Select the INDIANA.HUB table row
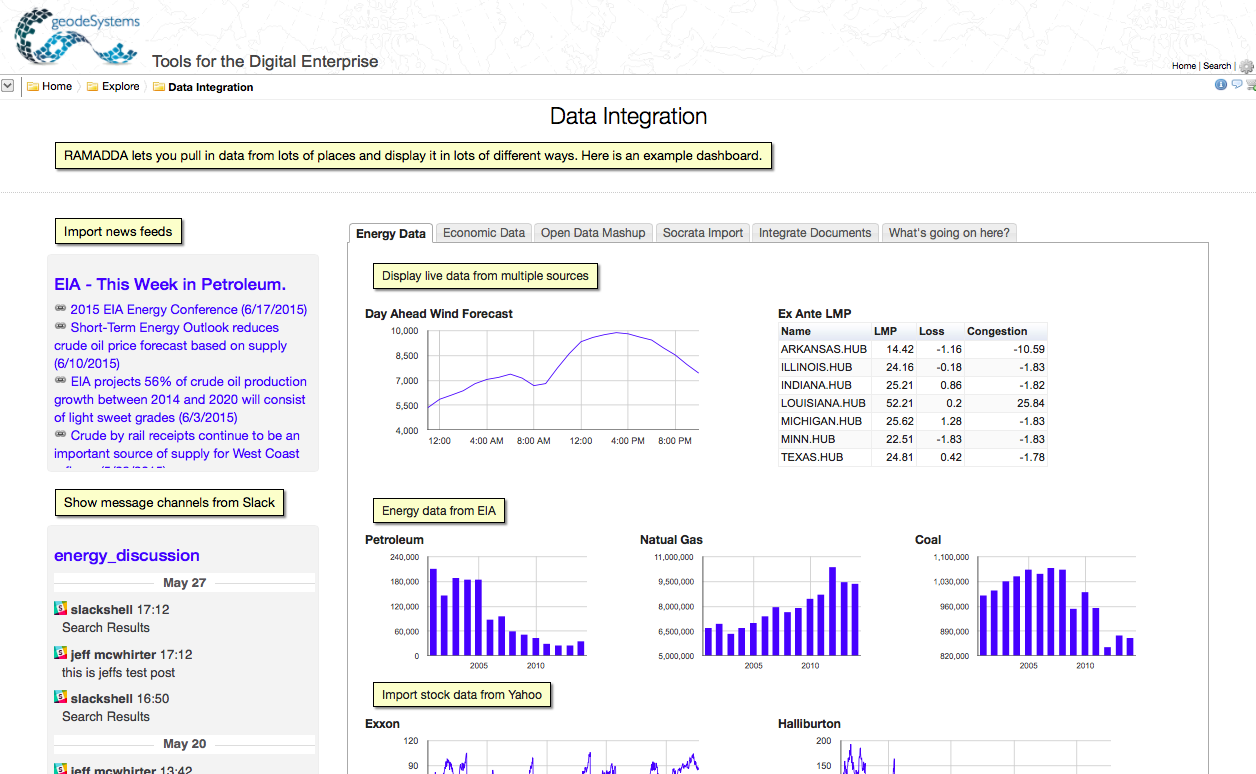 click(913, 385)
